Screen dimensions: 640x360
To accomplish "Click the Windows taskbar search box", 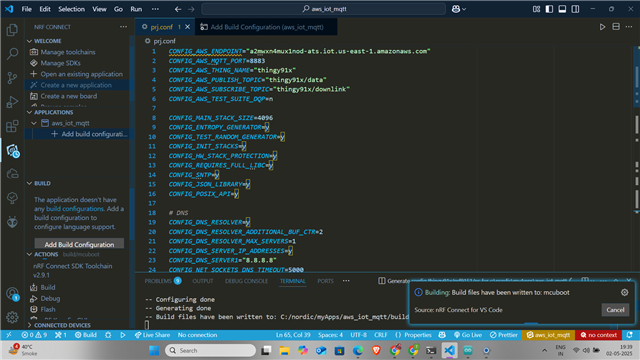I will tap(211, 350).
